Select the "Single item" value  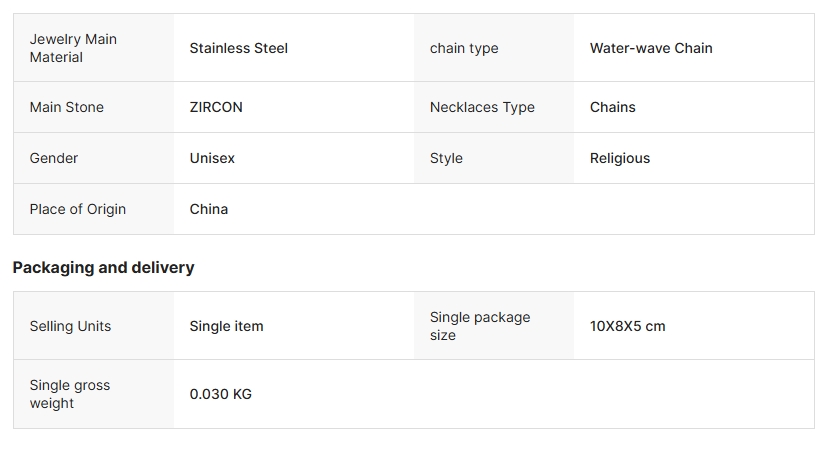tap(227, 326)
